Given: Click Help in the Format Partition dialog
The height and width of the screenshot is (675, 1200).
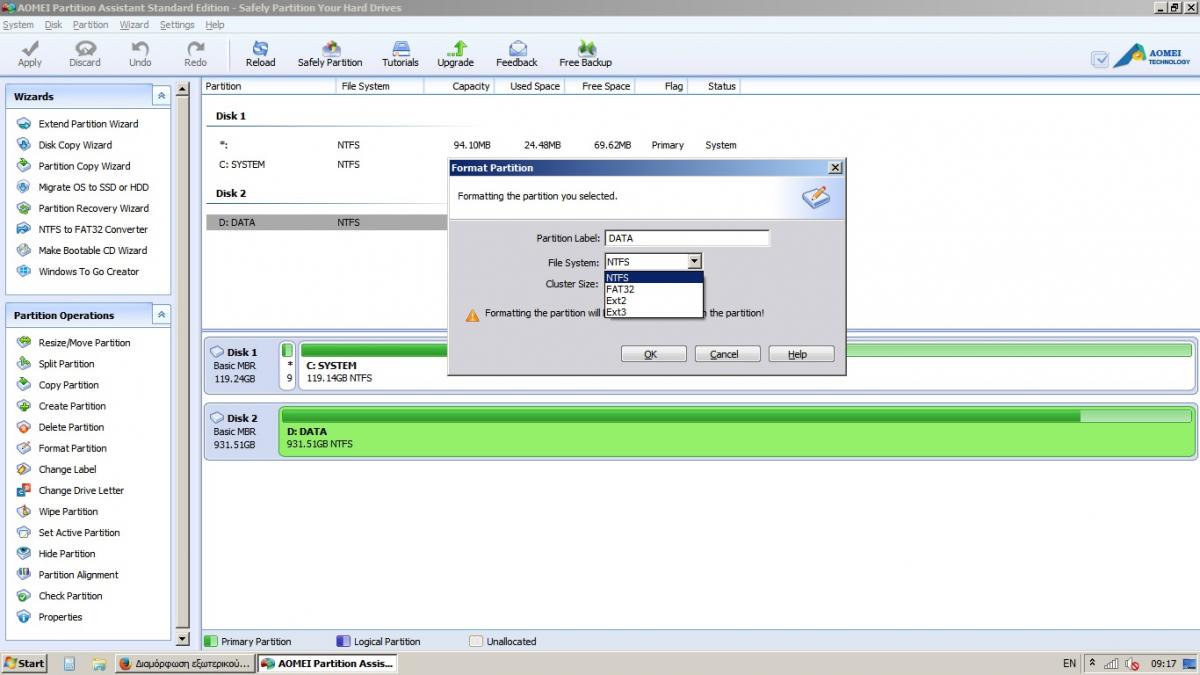Looking at the screenshot, I should point(801,354).
